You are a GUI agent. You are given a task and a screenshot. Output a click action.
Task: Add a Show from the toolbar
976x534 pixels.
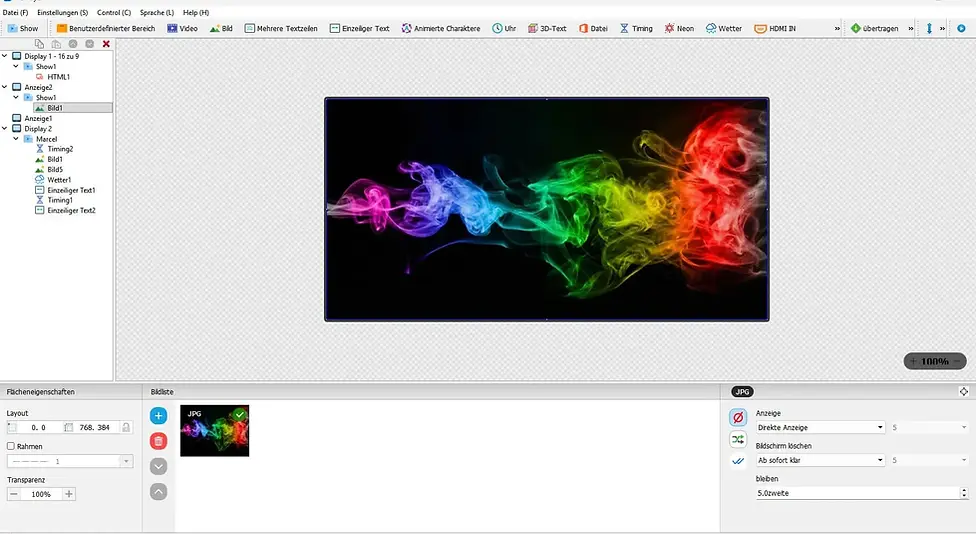[x=23, y=29]
